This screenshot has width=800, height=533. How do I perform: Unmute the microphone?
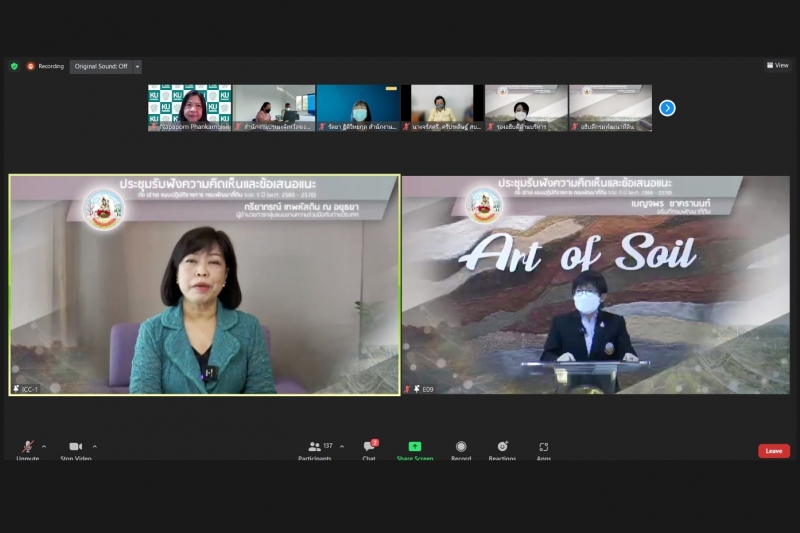27,448
